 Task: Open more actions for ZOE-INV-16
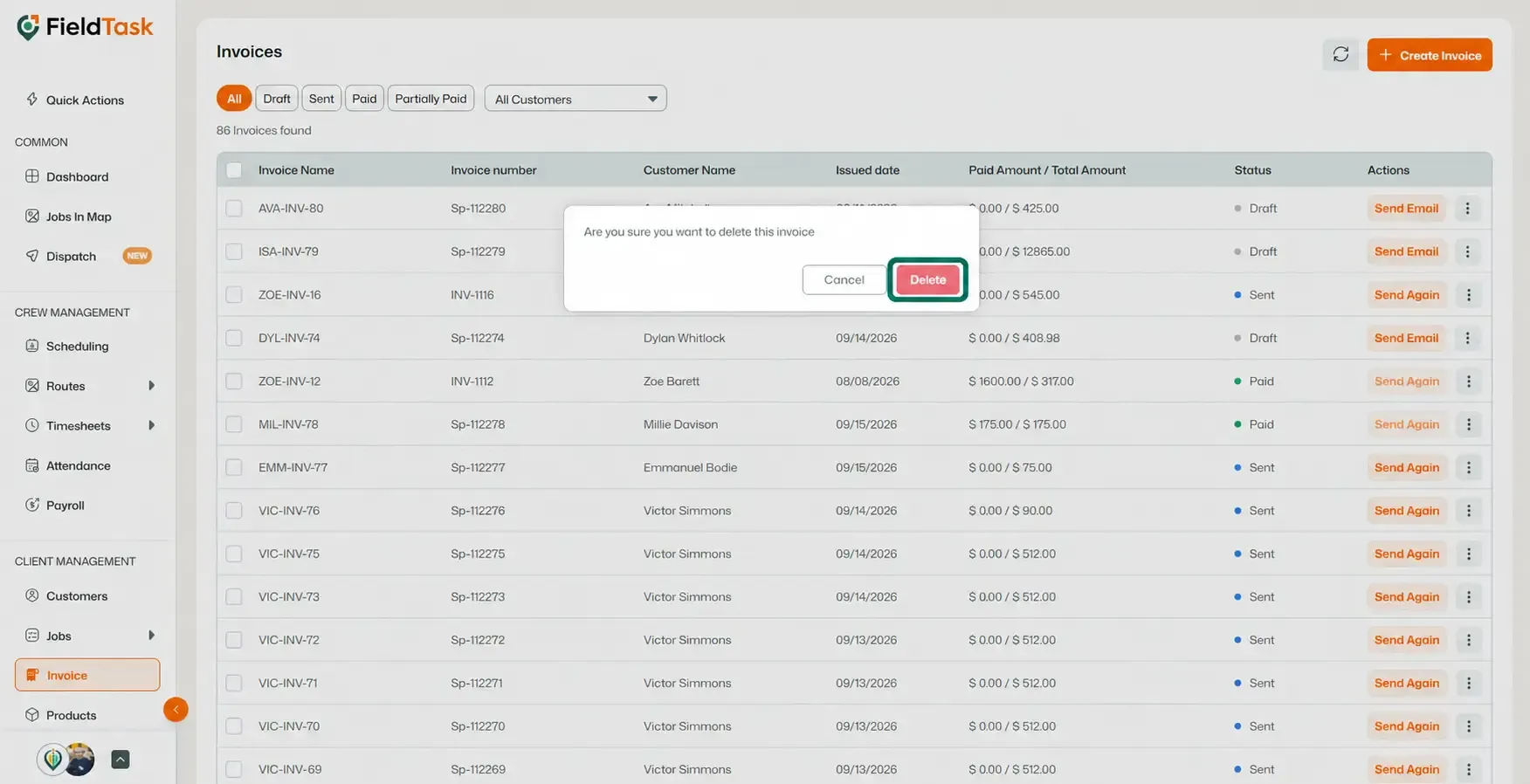1468,295
